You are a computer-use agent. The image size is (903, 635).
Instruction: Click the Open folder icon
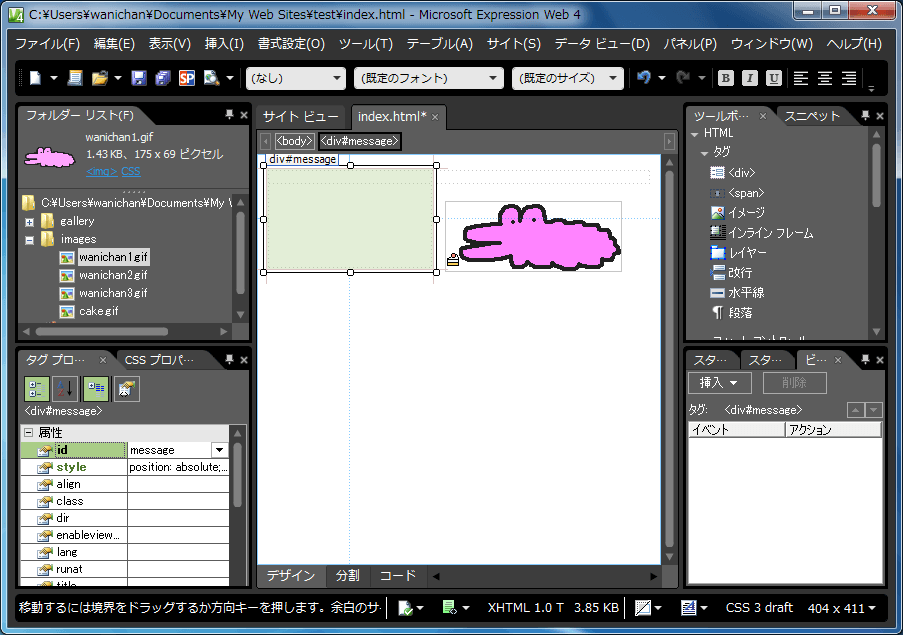[100, 78]
